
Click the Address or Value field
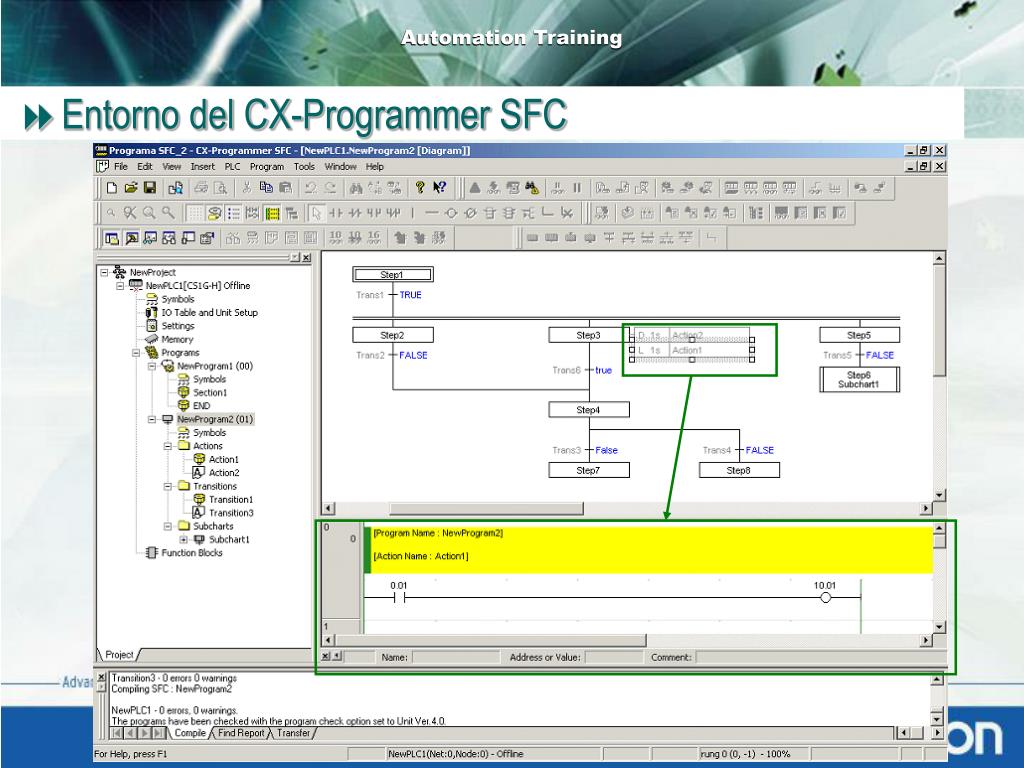tap(614, 658)
